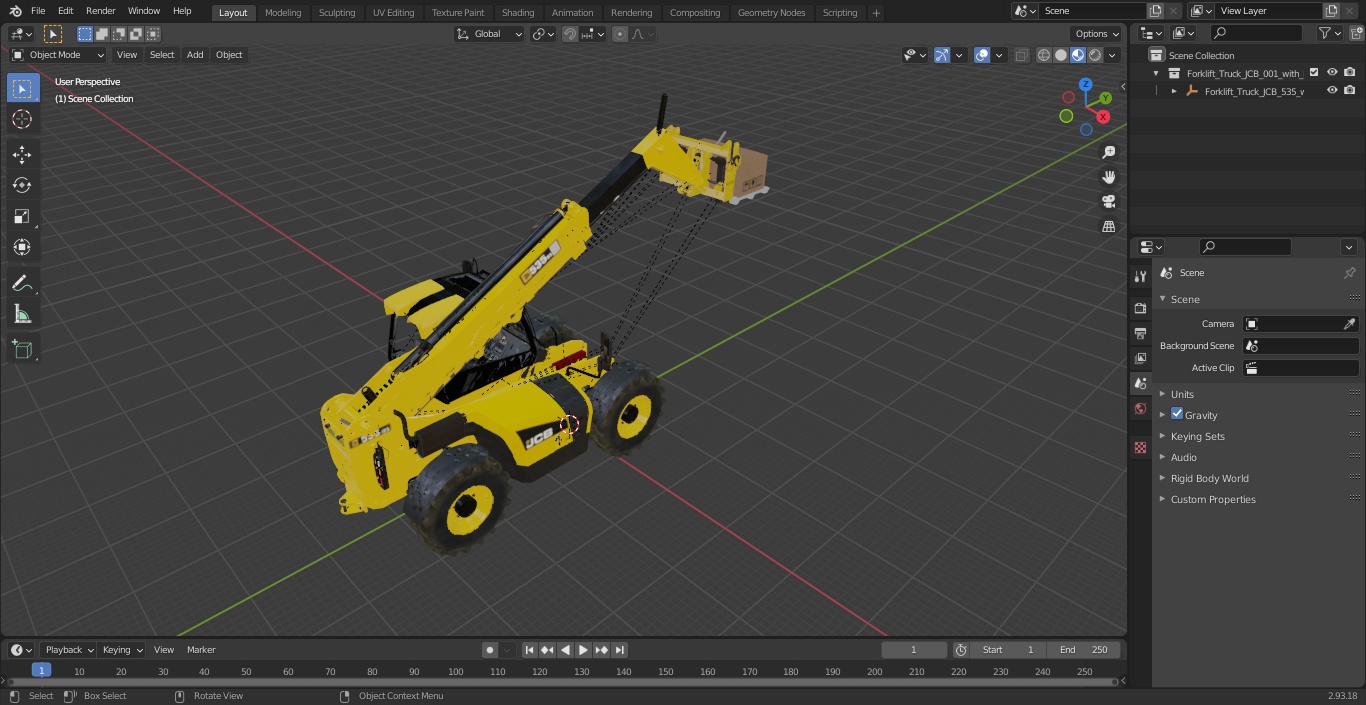Click the add workspace plus button
Image resolution: width=1366 pixels, height=705 pixels.
(876, 12)
